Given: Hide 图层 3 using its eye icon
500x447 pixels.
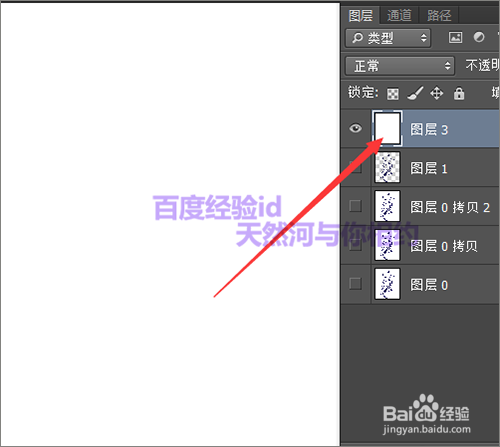Looking at the screenshot, I should [x=356, y=128].
